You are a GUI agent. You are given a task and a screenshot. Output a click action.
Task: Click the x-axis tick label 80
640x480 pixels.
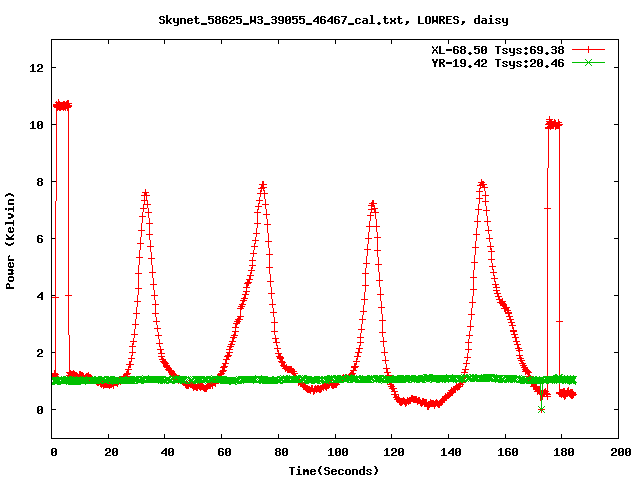(281, 452)
